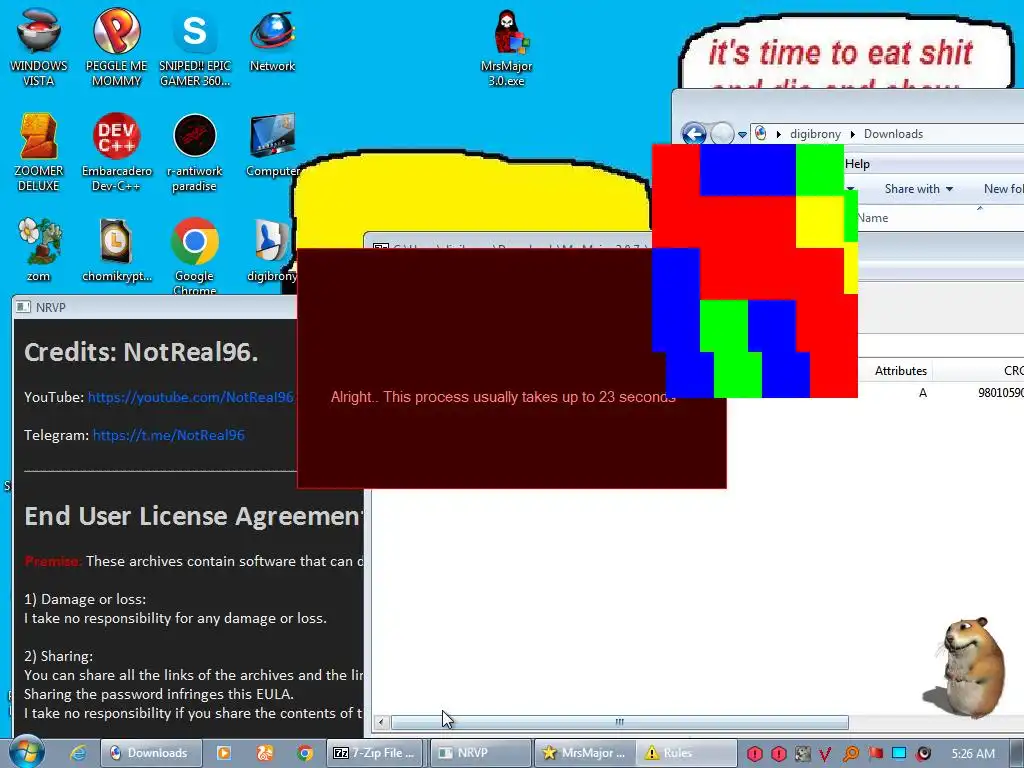
Task: Open the Network desktop icon
Action: point(272,40)
